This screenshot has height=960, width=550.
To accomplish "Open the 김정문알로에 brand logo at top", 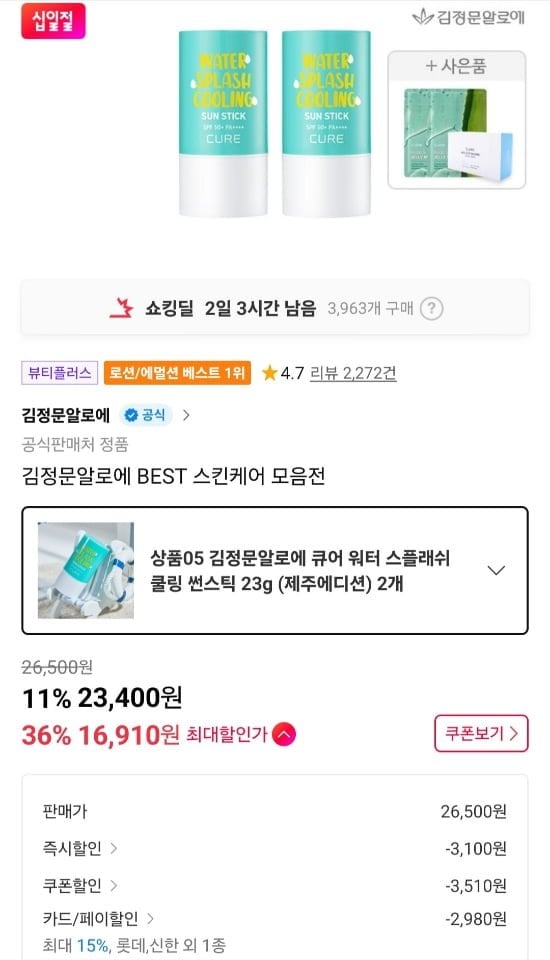I will pos(469,17).
